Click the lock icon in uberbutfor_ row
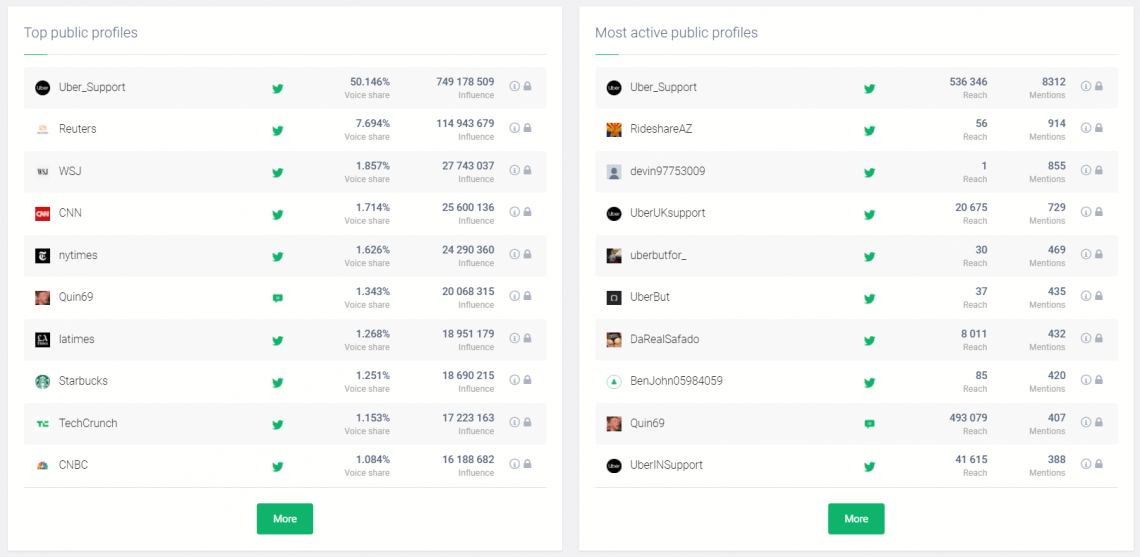The image size is (1140, 557). [x=1099, y=254]
